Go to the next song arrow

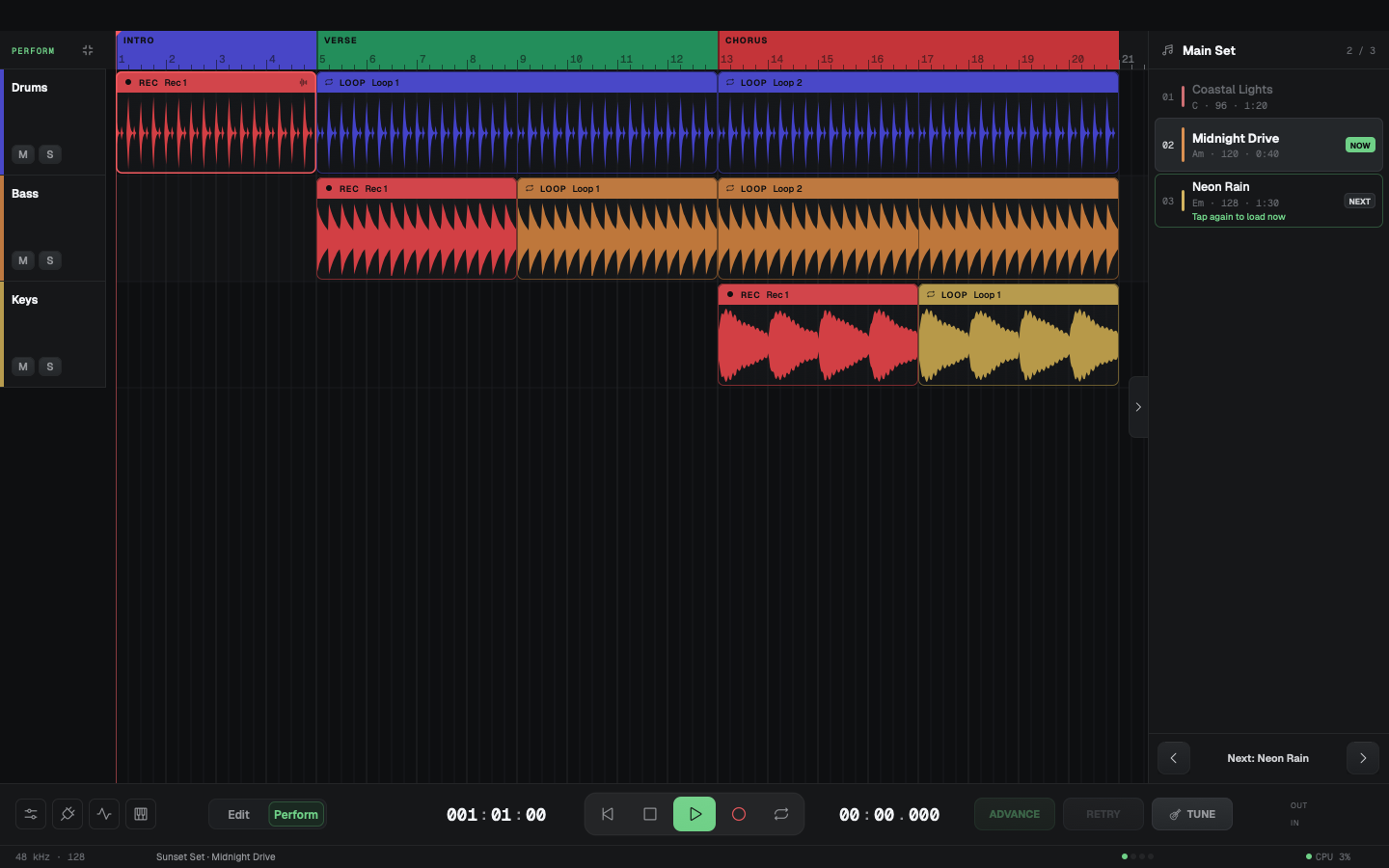(x=1363, y=758)
